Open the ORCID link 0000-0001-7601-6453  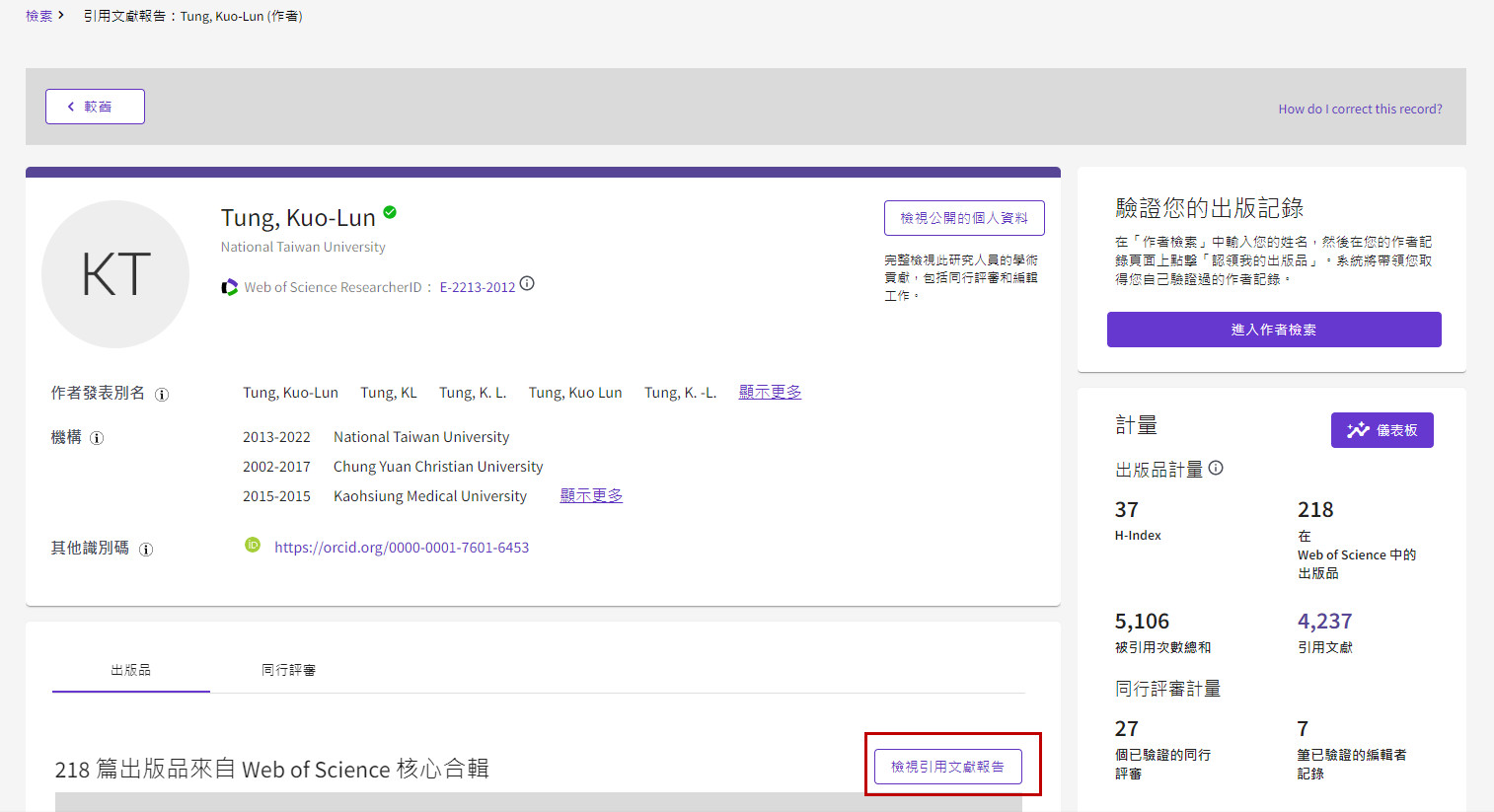click(402, 548)
